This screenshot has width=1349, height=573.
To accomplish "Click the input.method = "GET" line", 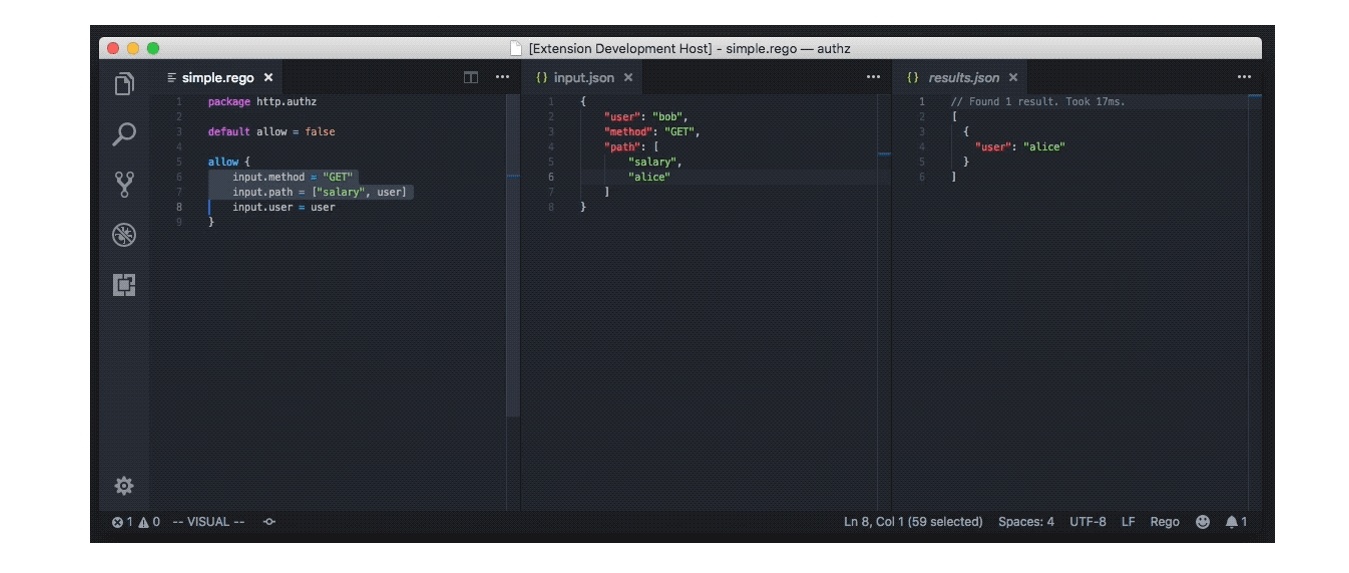I will click(293, 177).
